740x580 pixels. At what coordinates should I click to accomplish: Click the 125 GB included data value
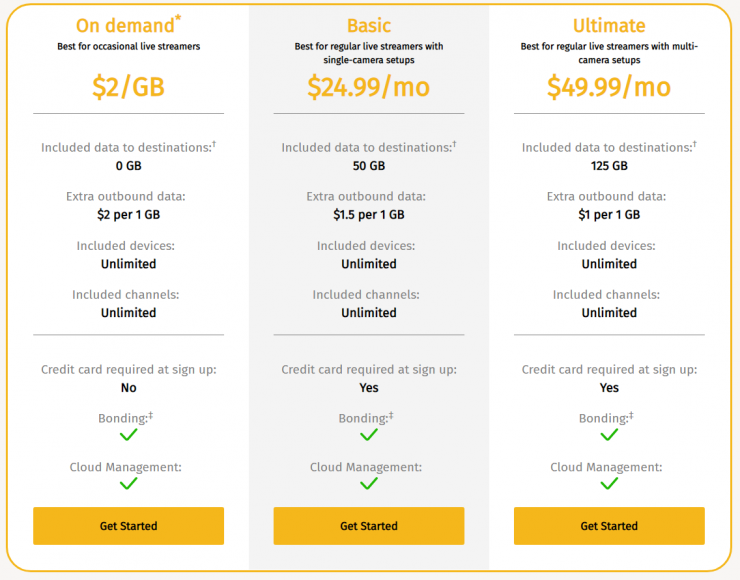(x=609, y=166)
